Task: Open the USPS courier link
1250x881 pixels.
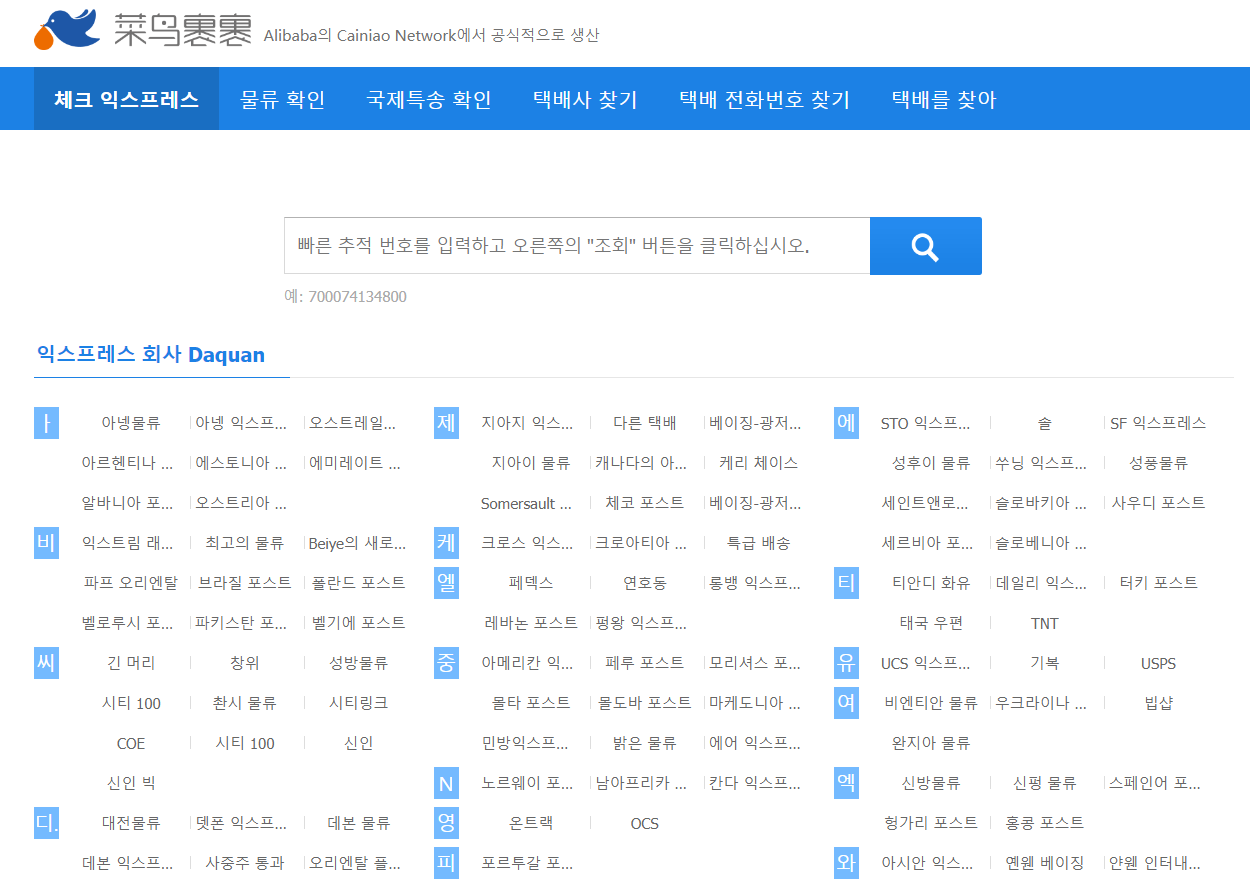Action: (1158, 663)
